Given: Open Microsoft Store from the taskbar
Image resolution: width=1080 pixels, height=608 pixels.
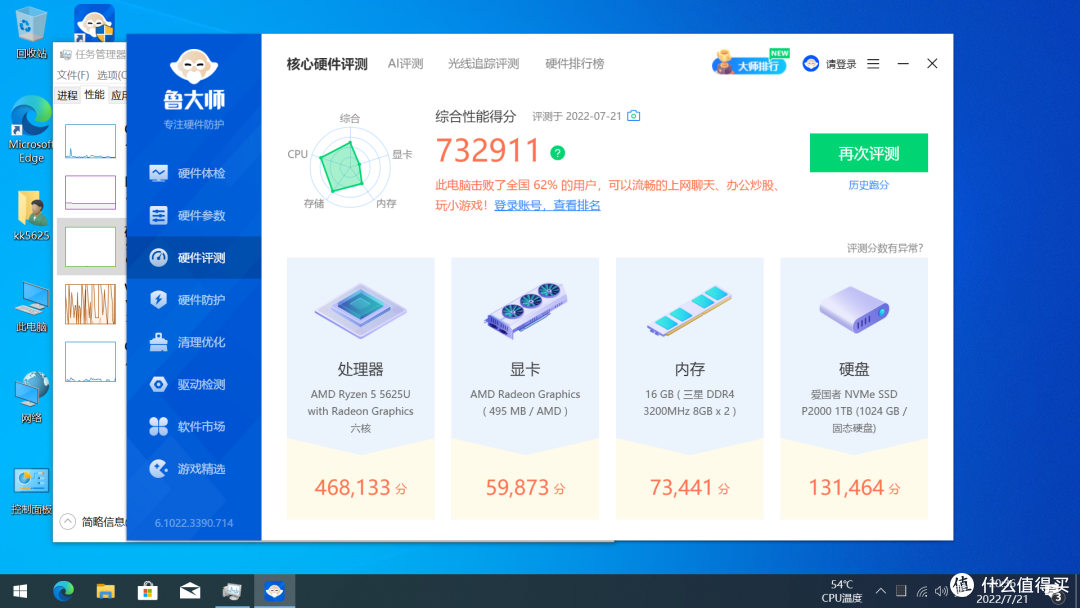Looking at the screenshot, I should coord(147,591).
